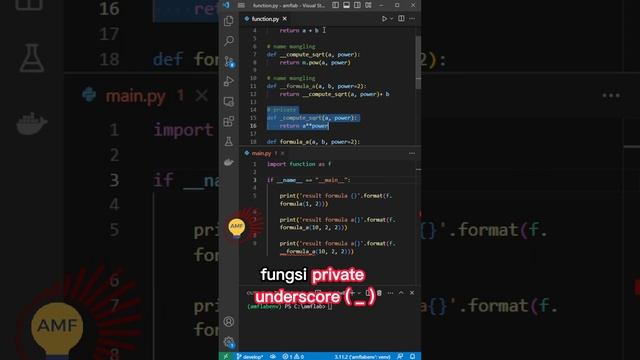Open the Manage gear settings icon
This screenshot has width=640, height=360.
(229, 342)
